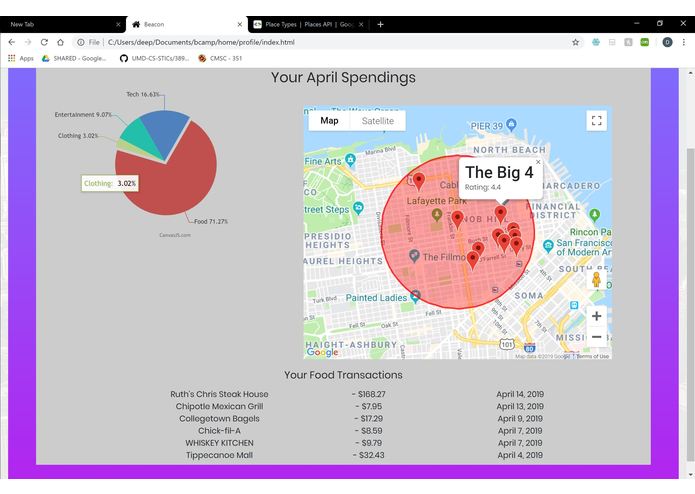Viewport: 695px width, 494px height.
Task: Click Collegetown Bagels transaction
Action: pyautogui.click(x=219, y=418)
